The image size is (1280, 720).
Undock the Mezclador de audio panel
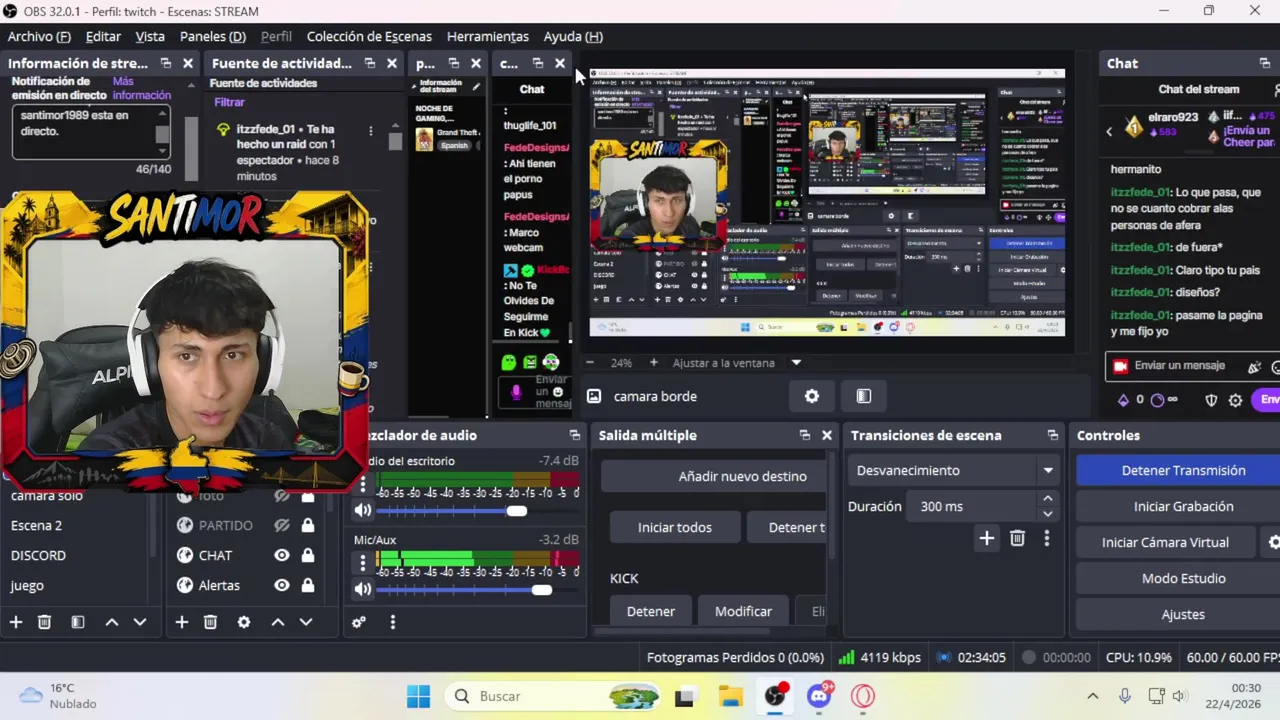[x=574, y=435]
